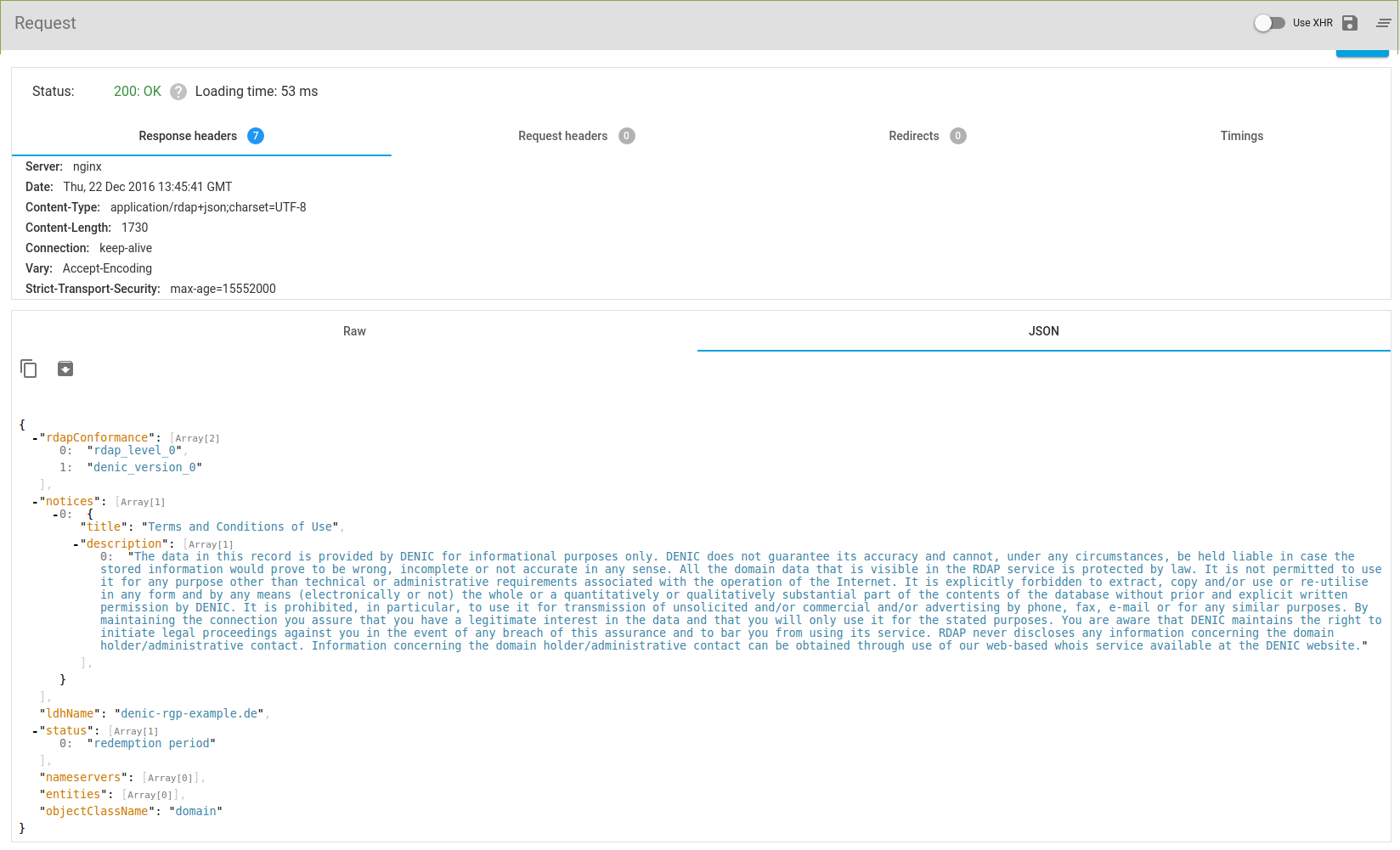This screenshot has height=850, width=1400.
Task: Copy response to clipboard icon
Action: click(29, 369)
